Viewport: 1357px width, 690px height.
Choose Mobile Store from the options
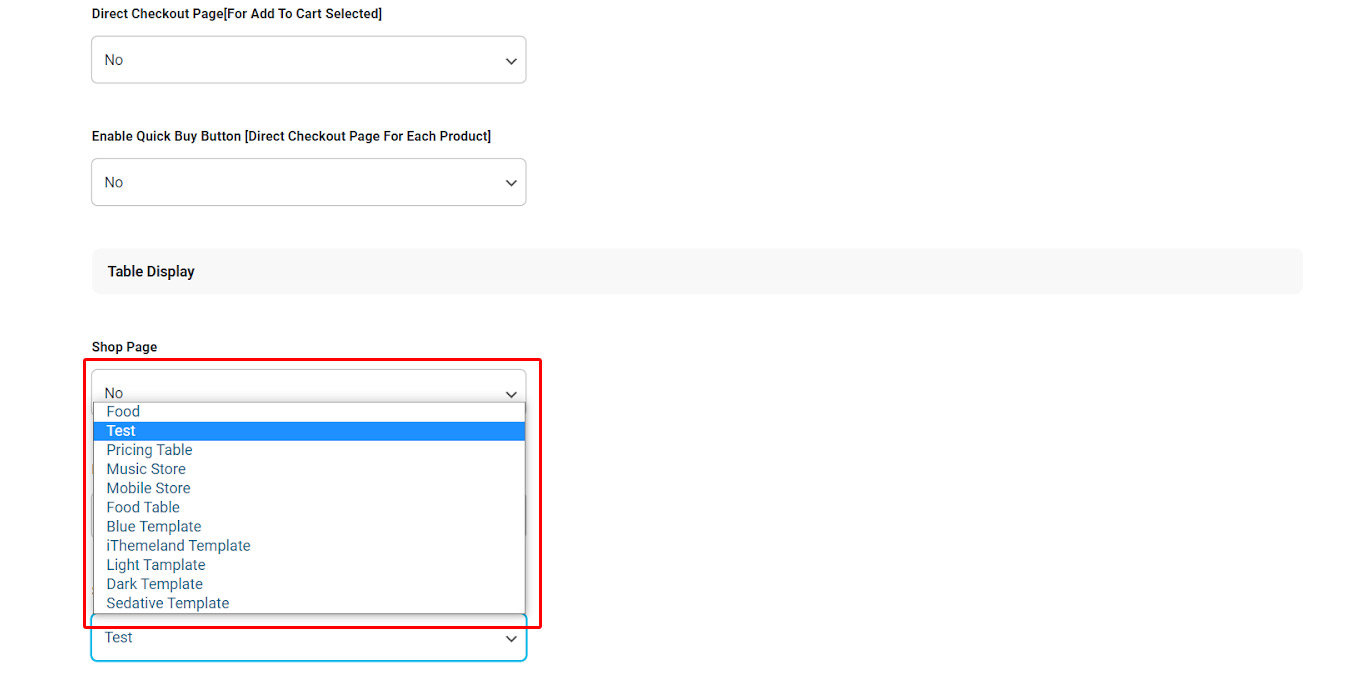pyautogui.click(x=148, y=488)
